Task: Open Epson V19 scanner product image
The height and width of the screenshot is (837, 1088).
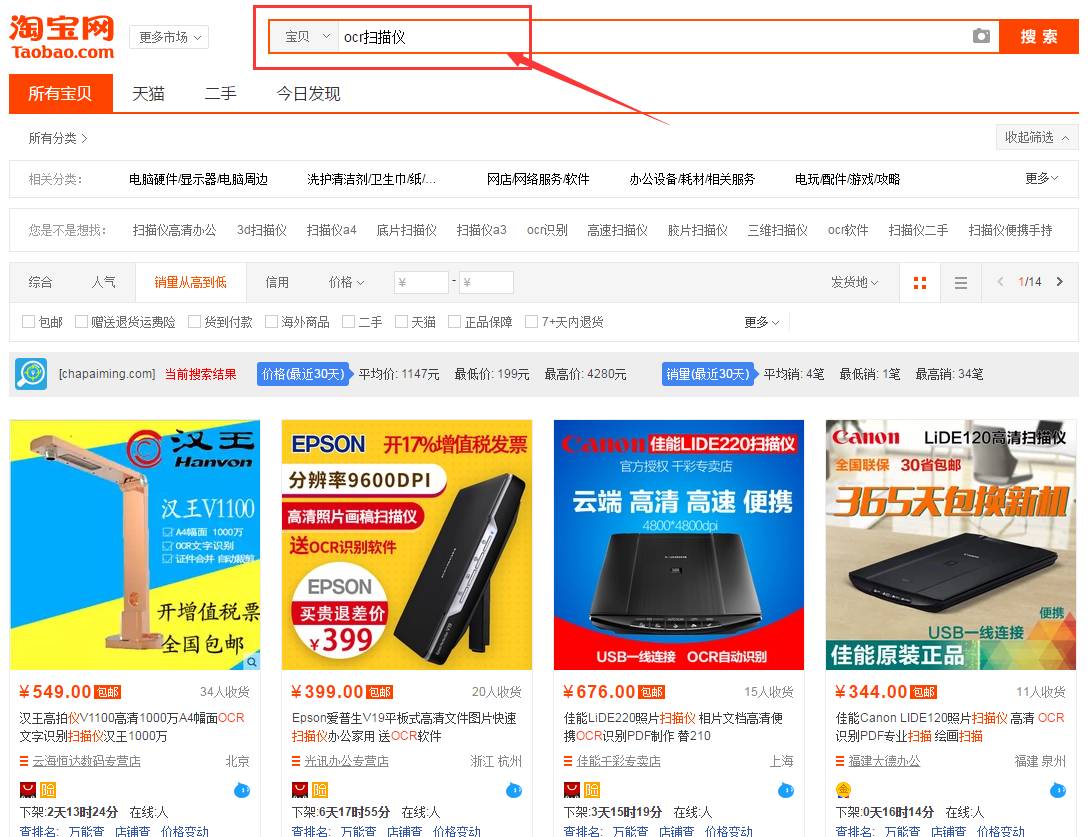Action: (x=407, y=545)
